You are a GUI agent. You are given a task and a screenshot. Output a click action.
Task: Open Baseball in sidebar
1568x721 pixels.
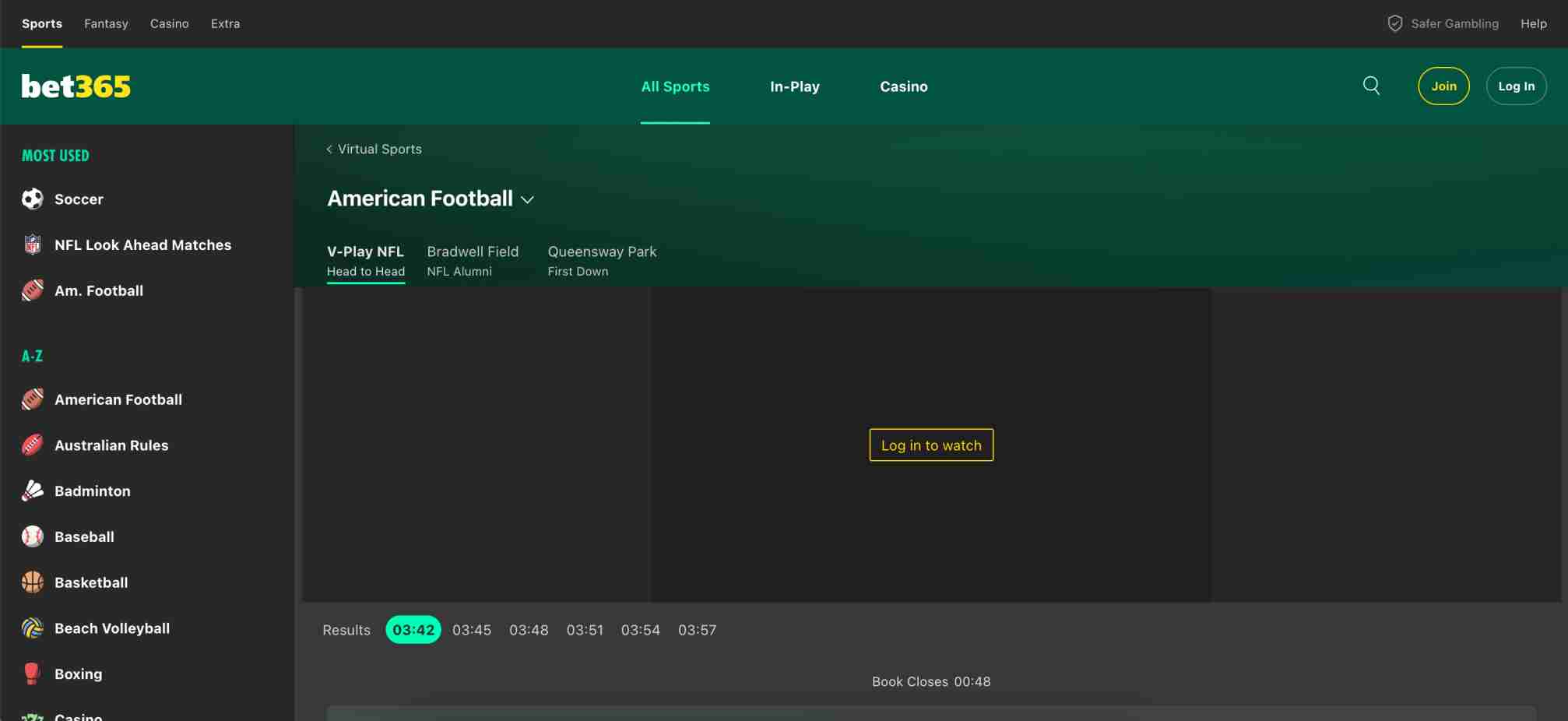click(x=84, y=536)
